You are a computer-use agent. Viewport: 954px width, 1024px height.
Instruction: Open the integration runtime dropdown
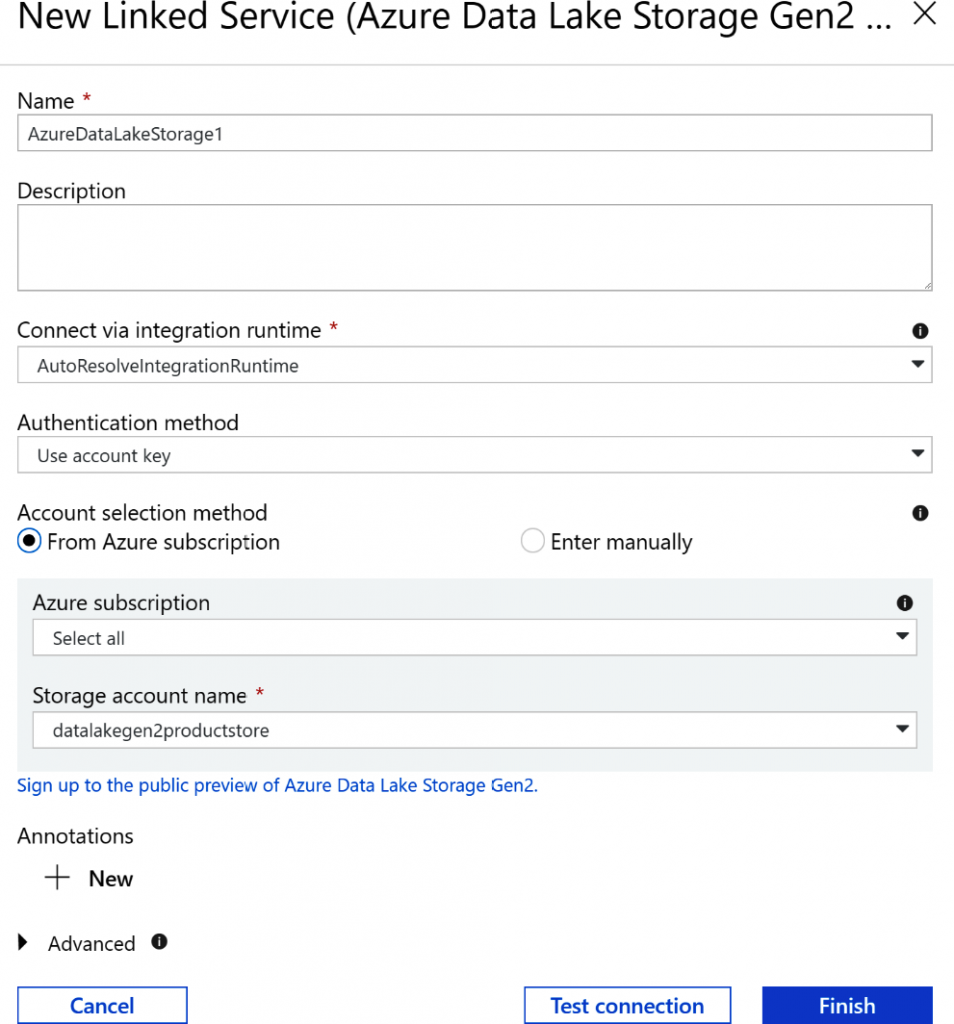tap(475, 366)
